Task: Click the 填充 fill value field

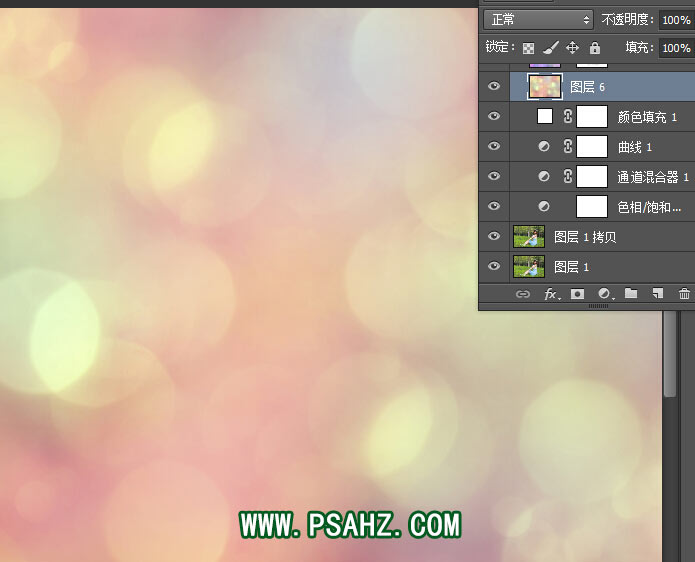Action: pyautogui.click(x=676, y=47)
